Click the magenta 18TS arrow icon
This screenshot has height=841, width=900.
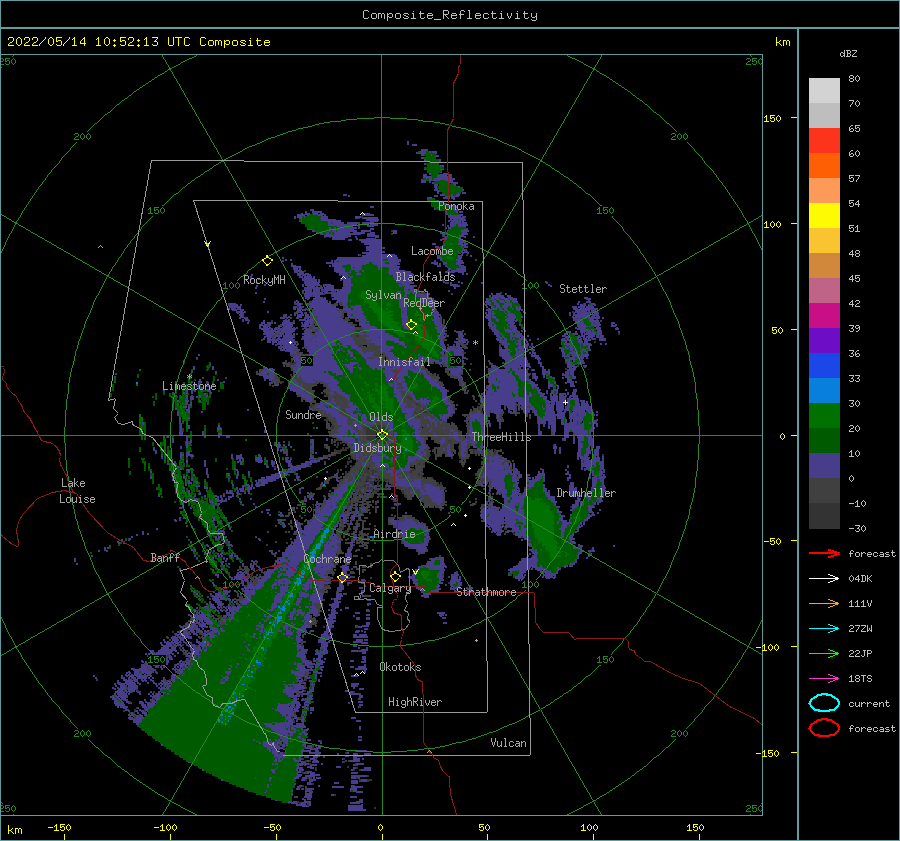[x=824, y=679]
